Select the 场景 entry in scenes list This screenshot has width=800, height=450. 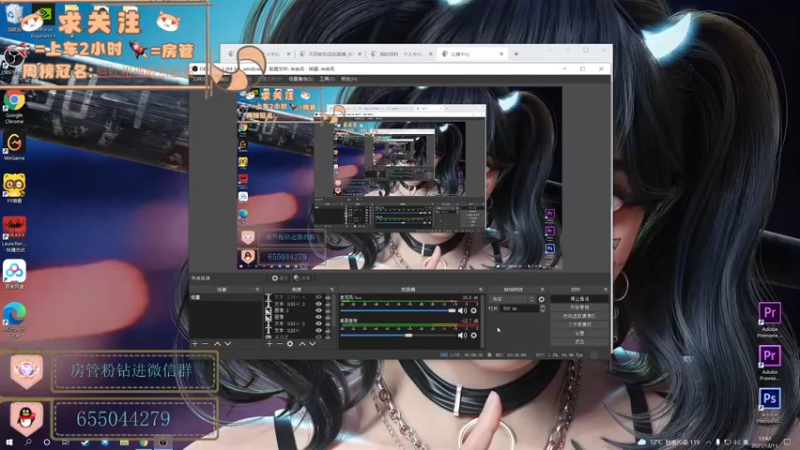pos(226,297)
